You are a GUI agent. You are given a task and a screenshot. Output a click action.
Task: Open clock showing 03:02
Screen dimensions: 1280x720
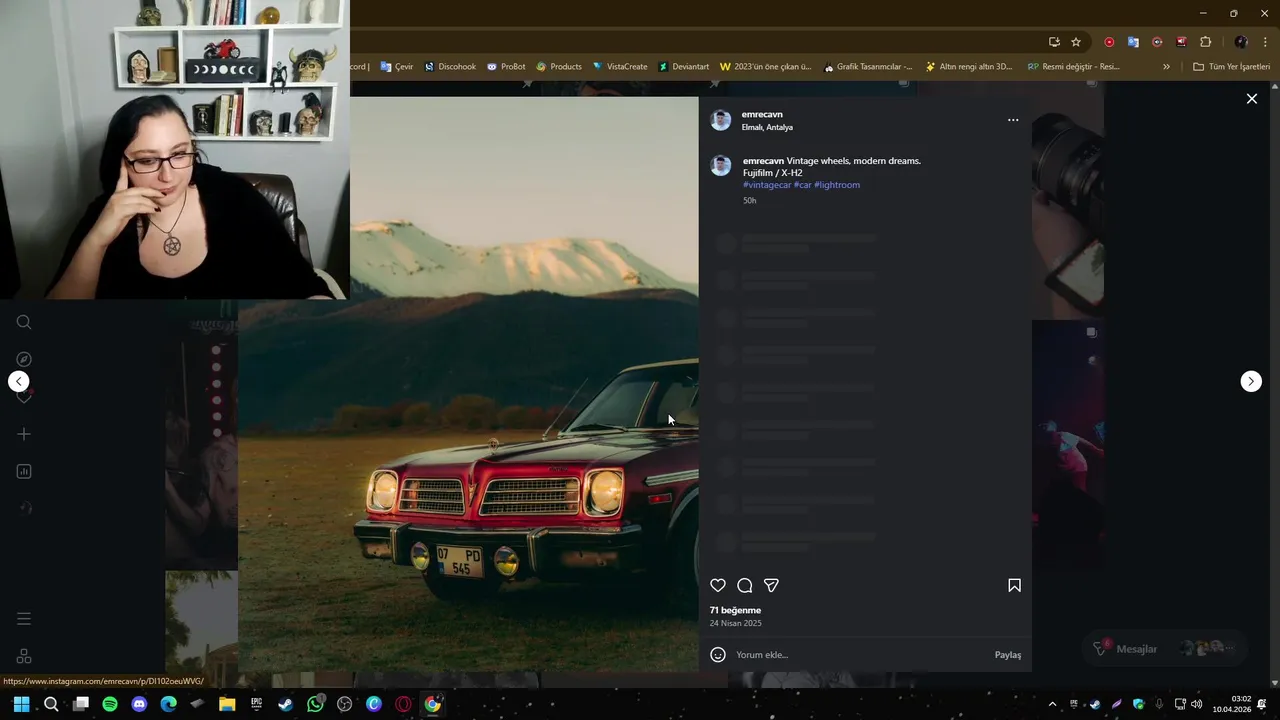(1232, 704)
